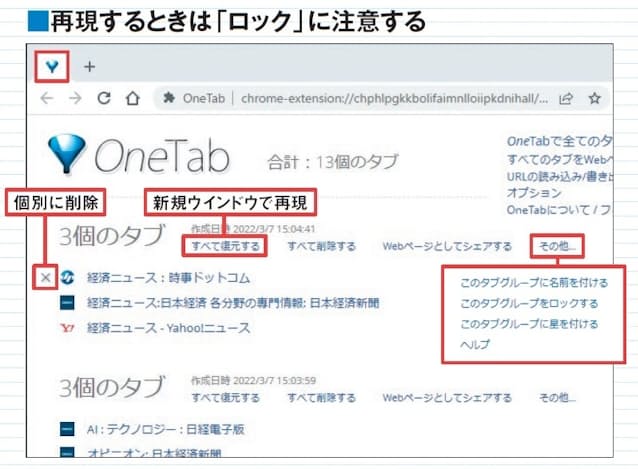This screenshot has height=469, width=638.
Task: Click the large OneTab funnel logo
Action: [x=67, y=154]
